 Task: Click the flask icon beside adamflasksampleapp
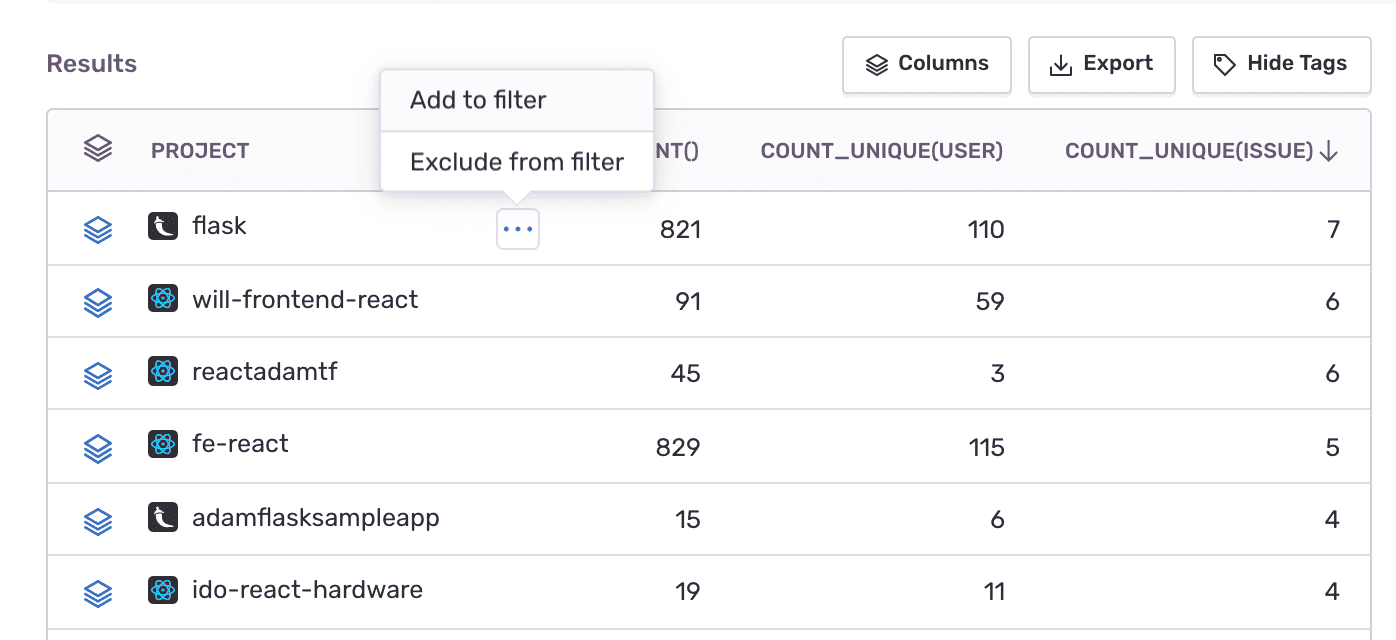coord(163,517)
